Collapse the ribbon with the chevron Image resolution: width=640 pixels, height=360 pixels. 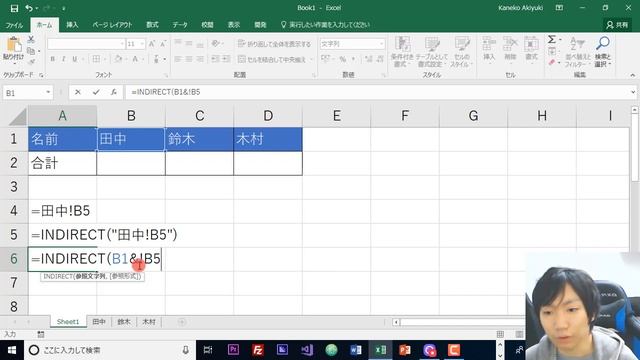633,75
